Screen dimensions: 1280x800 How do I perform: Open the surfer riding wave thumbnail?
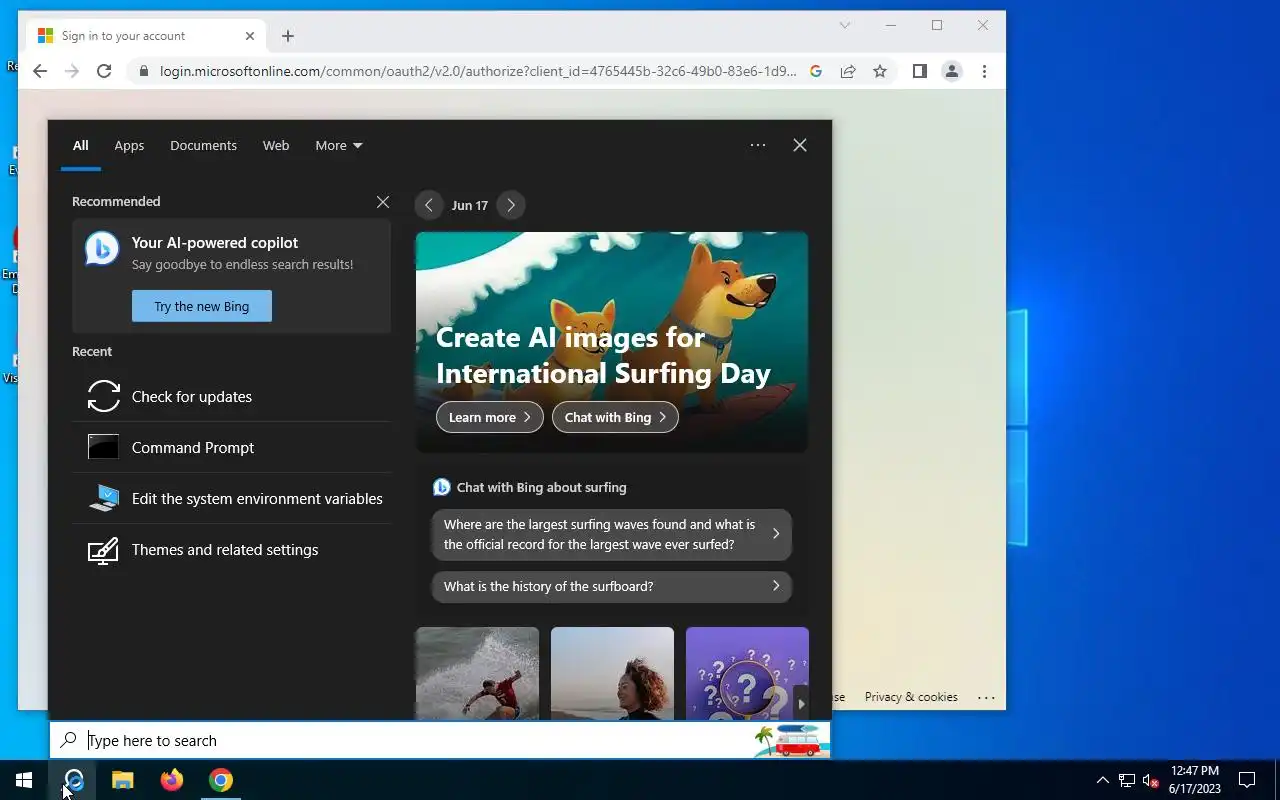(x=477, y=673)
